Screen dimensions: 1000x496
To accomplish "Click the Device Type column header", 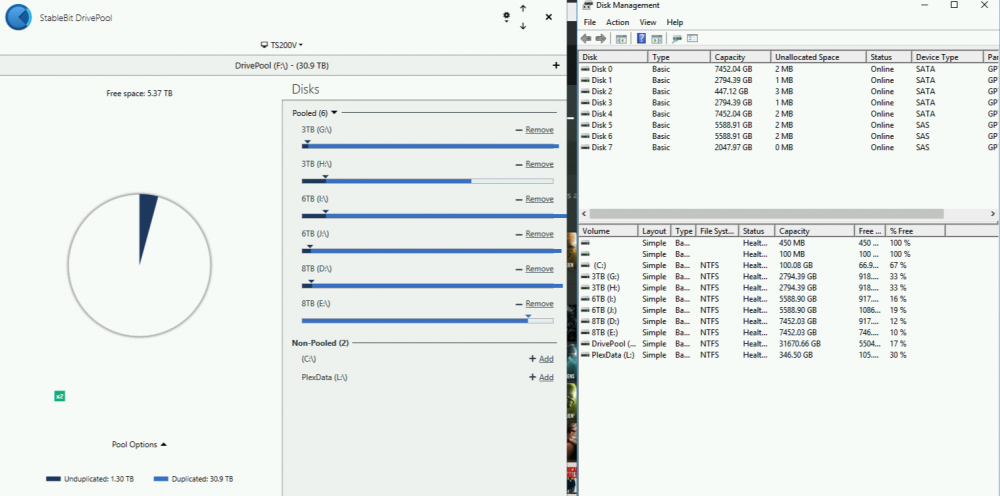I will (946, 57).
